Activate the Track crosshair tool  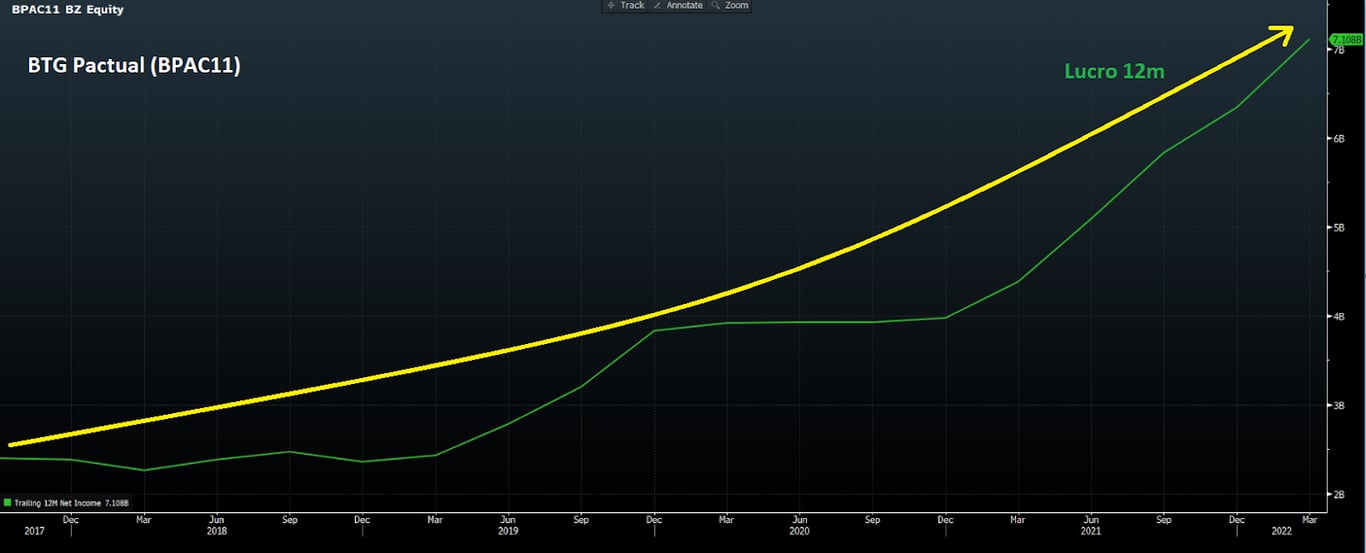[x=625, y=5]
